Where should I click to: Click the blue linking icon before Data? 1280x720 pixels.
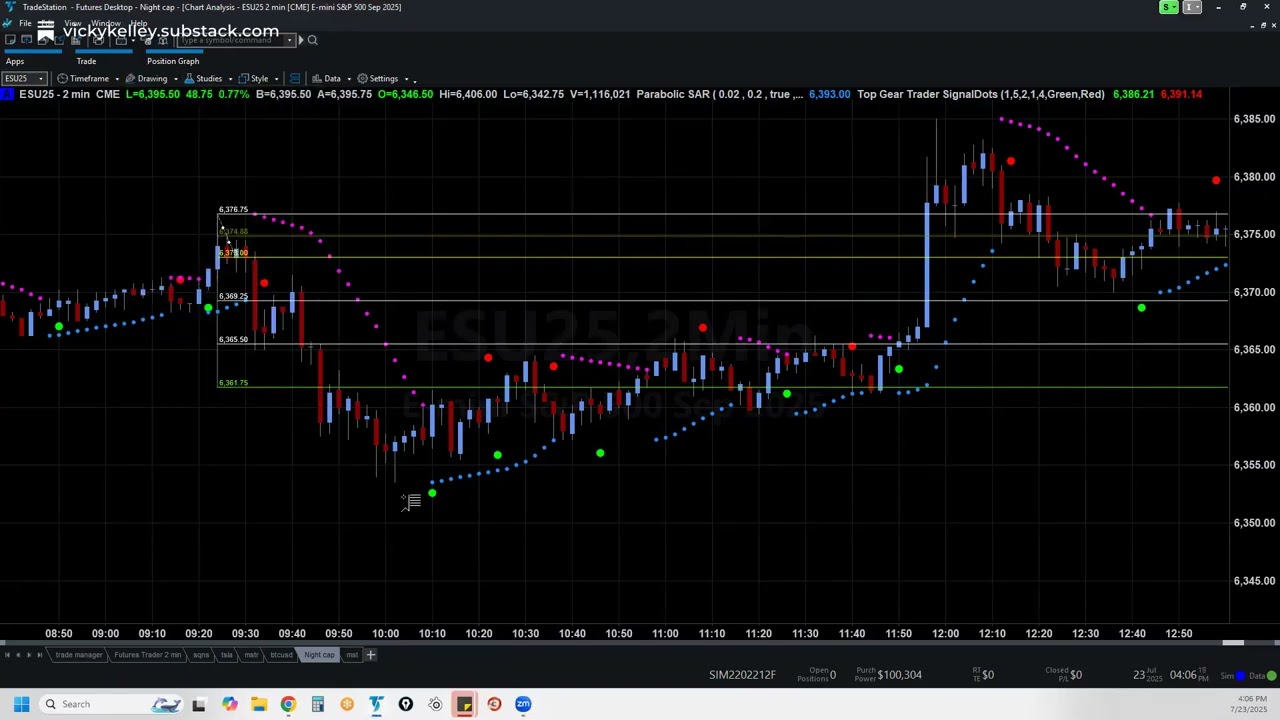[295, 78]
